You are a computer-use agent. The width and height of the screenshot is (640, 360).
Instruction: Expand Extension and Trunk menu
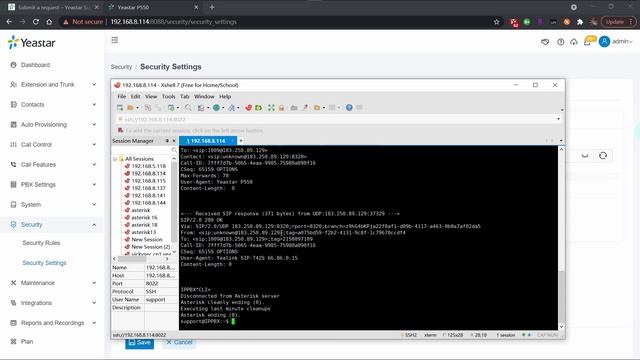click(x=53, y=84)
